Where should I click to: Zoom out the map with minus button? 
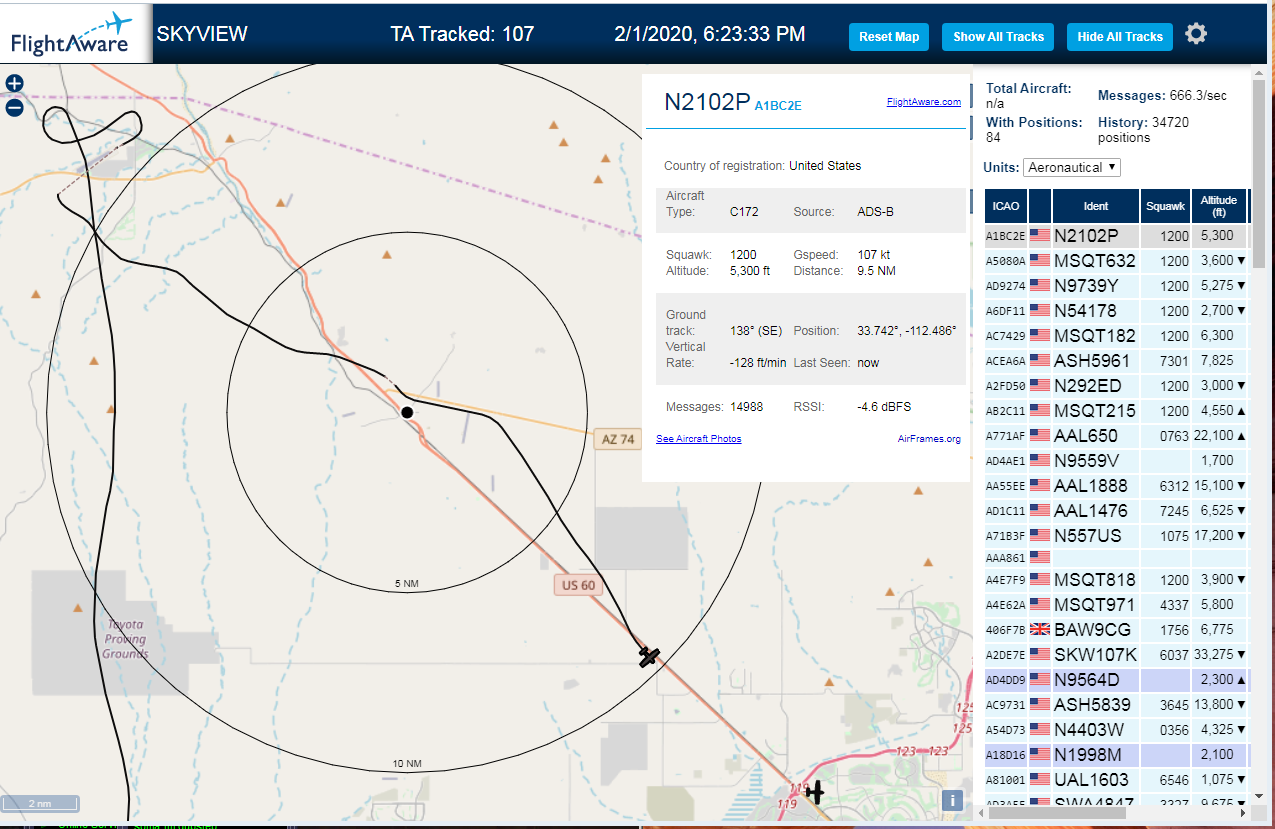14,107
